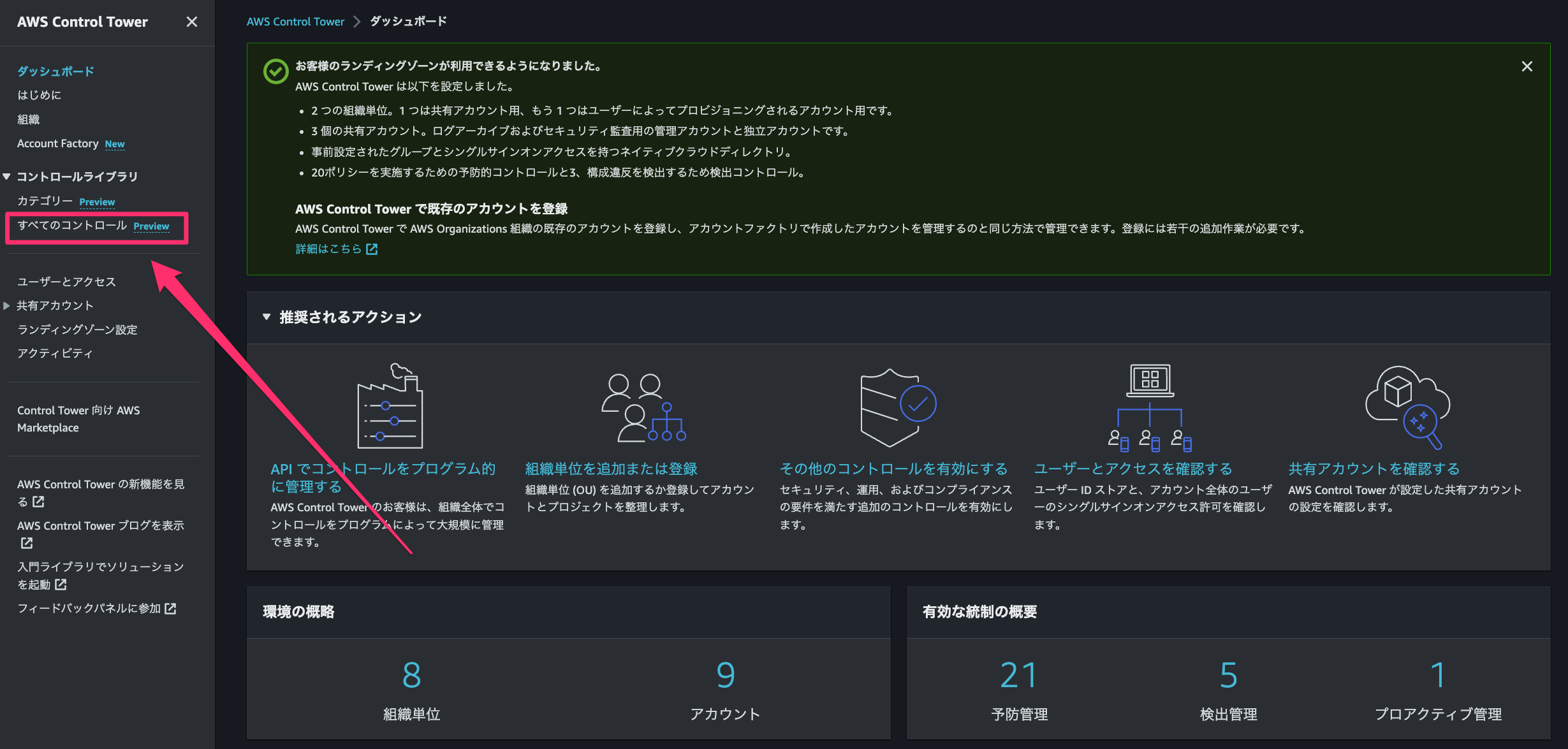Open ダッシュボード in the sidebar
The image size is (1568, 749).
point(55,71)
